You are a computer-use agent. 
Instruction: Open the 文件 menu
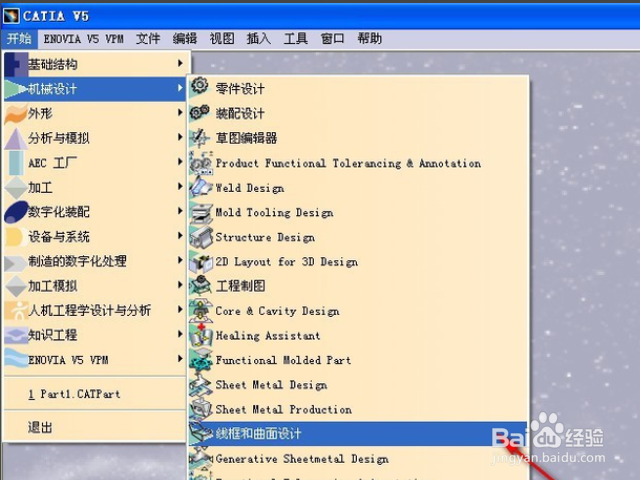148,39
